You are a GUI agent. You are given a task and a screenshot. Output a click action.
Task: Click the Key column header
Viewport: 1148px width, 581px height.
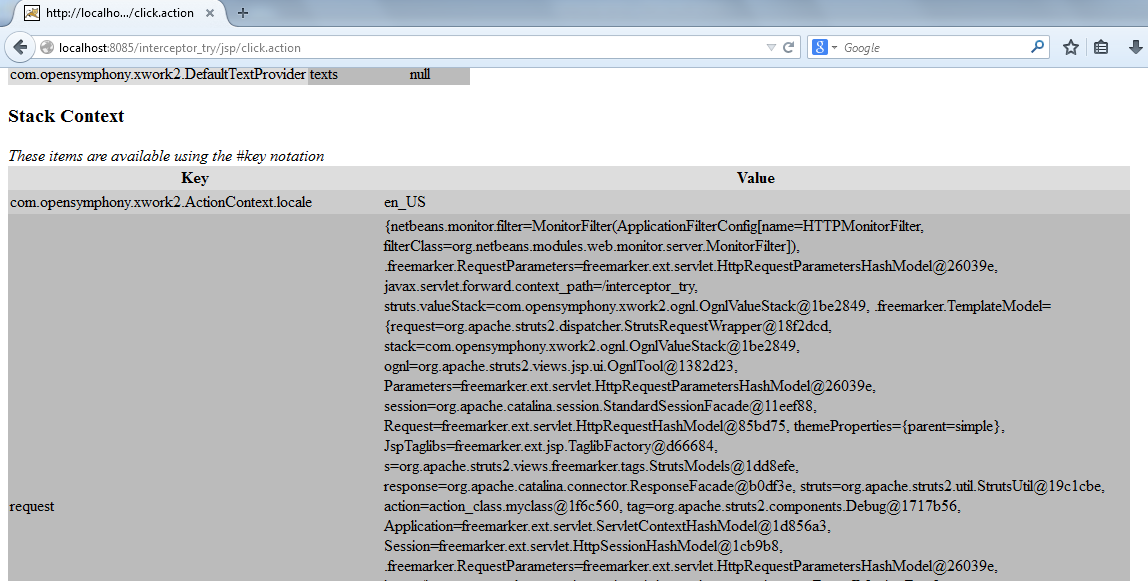194,178
